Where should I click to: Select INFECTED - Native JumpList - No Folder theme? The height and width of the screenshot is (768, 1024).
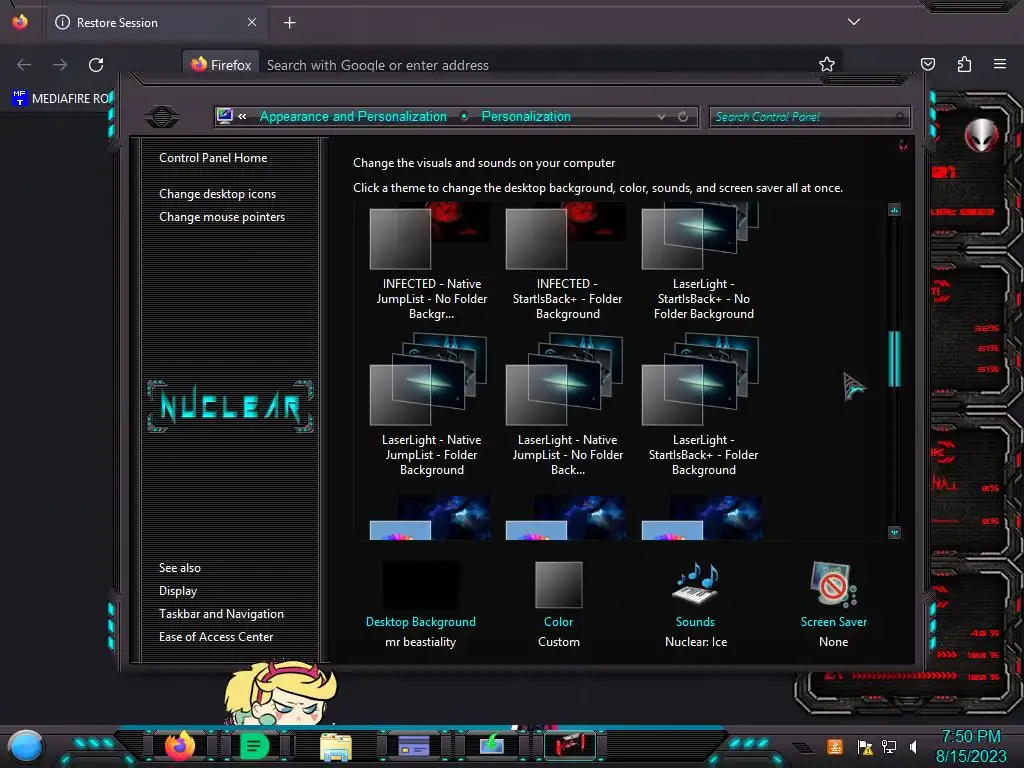pos(431,261)
